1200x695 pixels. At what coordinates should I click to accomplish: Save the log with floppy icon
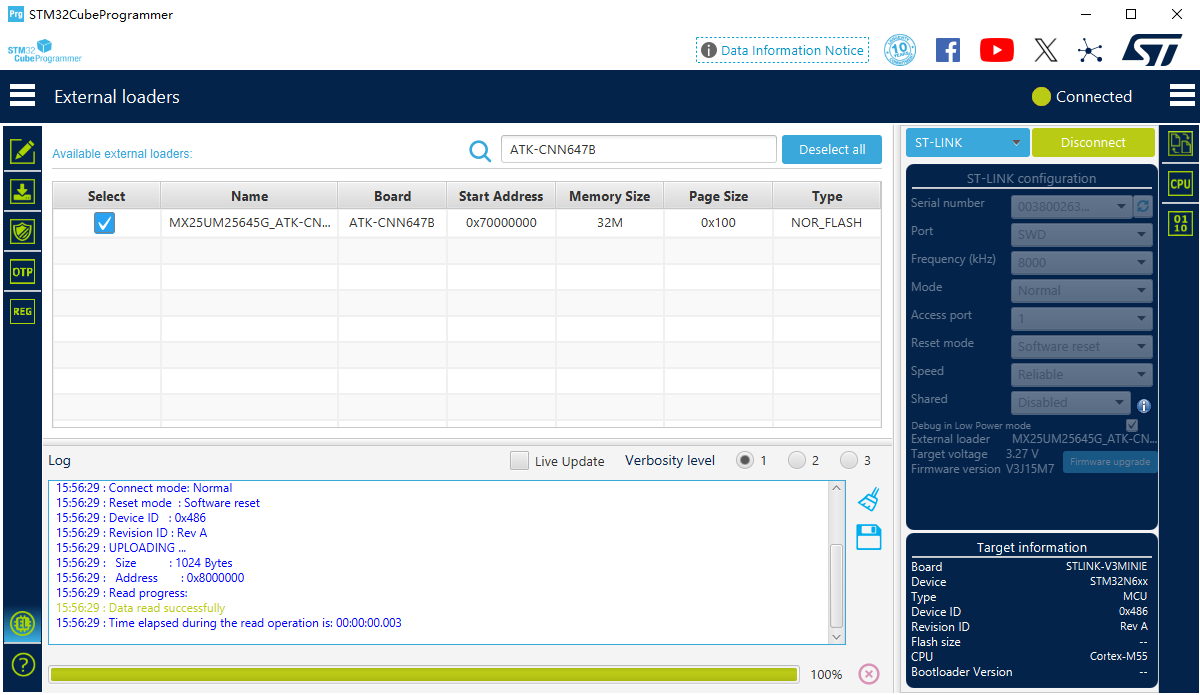pos(869,537)
